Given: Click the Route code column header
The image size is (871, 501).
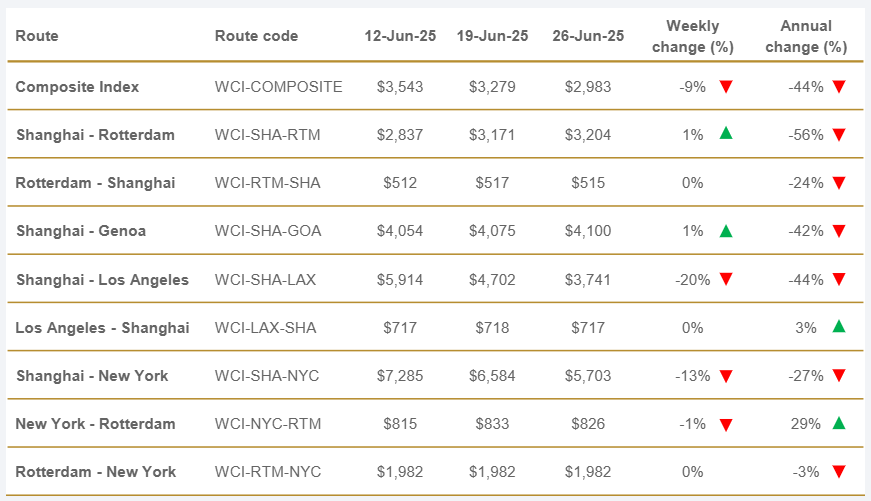Looking at the screenshot, I should point(256,36).
